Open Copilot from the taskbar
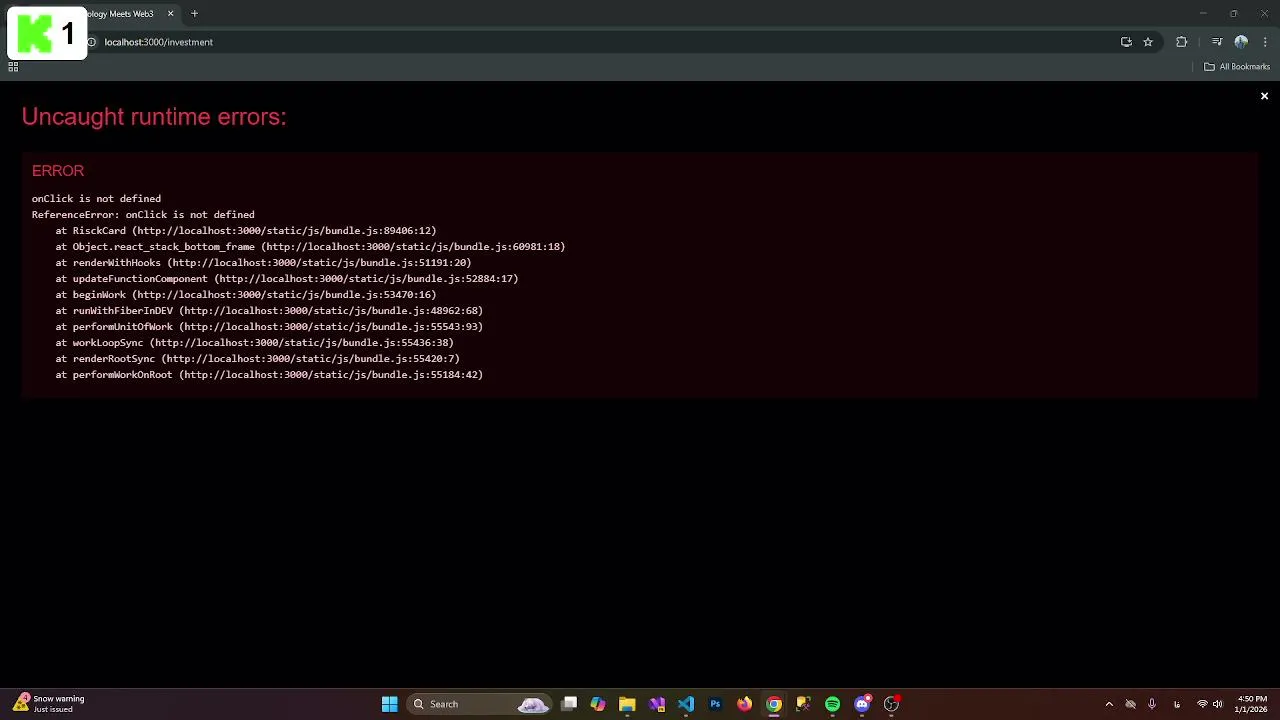The image size is (1280, 720). click(598, 704)
